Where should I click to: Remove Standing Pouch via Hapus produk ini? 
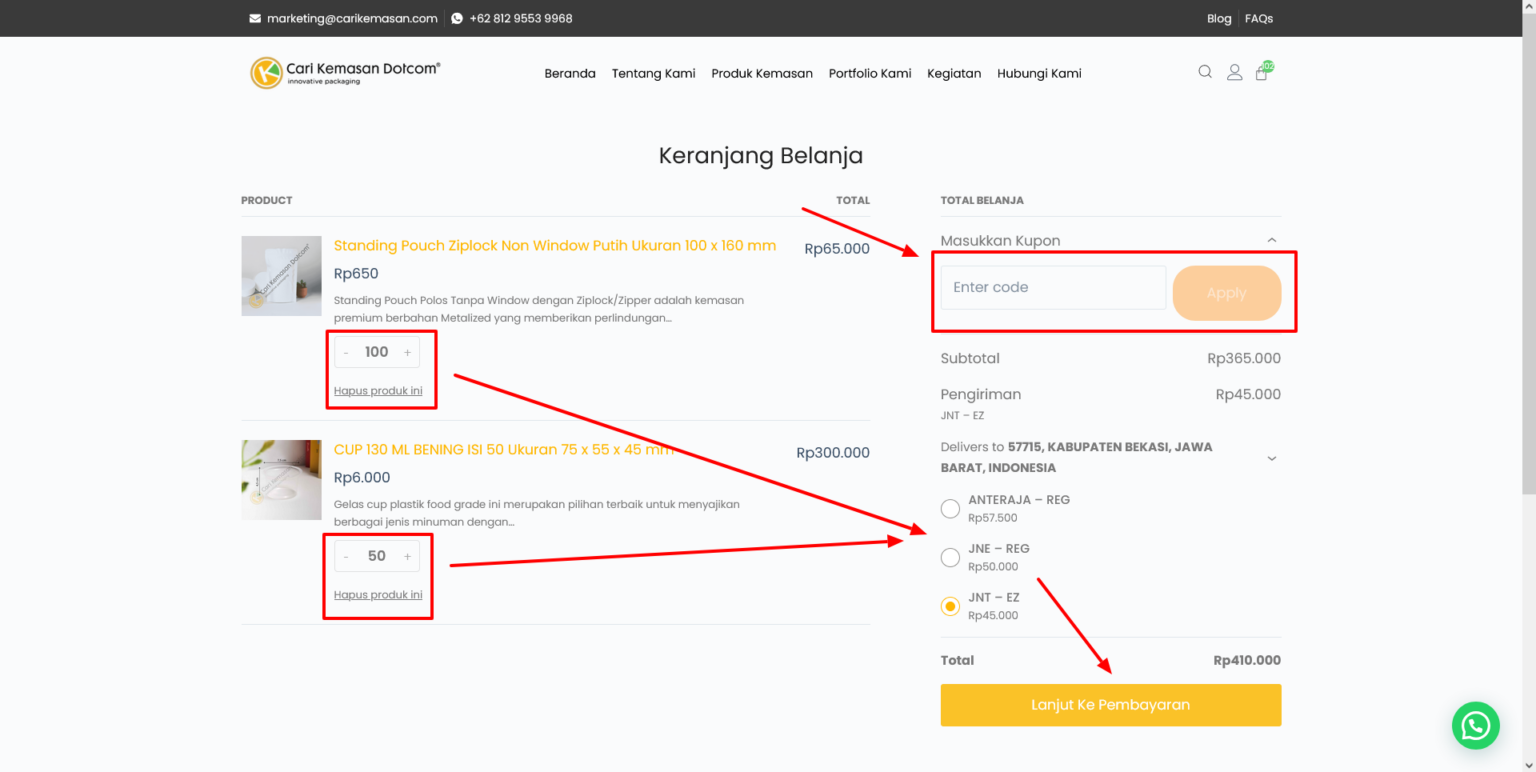pos(378,391)
